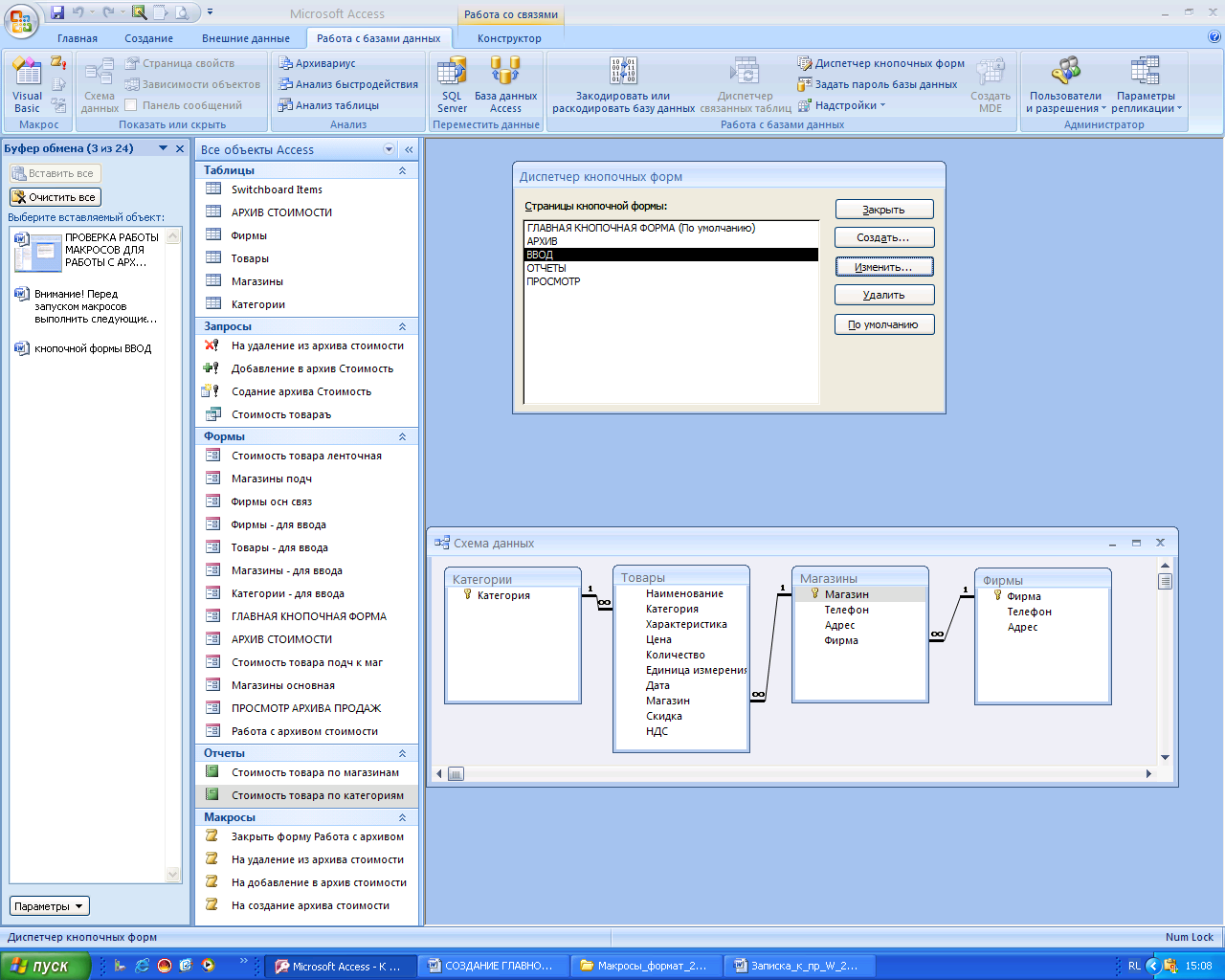Image resolution: width=1225 pixels, height=980 pixels.
Task: Open Макросы_формат_2 folder from taskbar
Action: point(645,966)
